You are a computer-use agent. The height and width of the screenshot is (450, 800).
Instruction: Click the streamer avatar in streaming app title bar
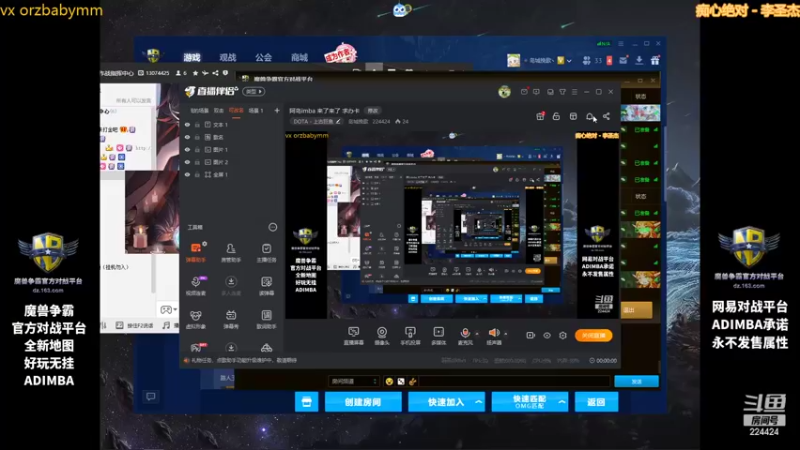[x=504, y=92]
